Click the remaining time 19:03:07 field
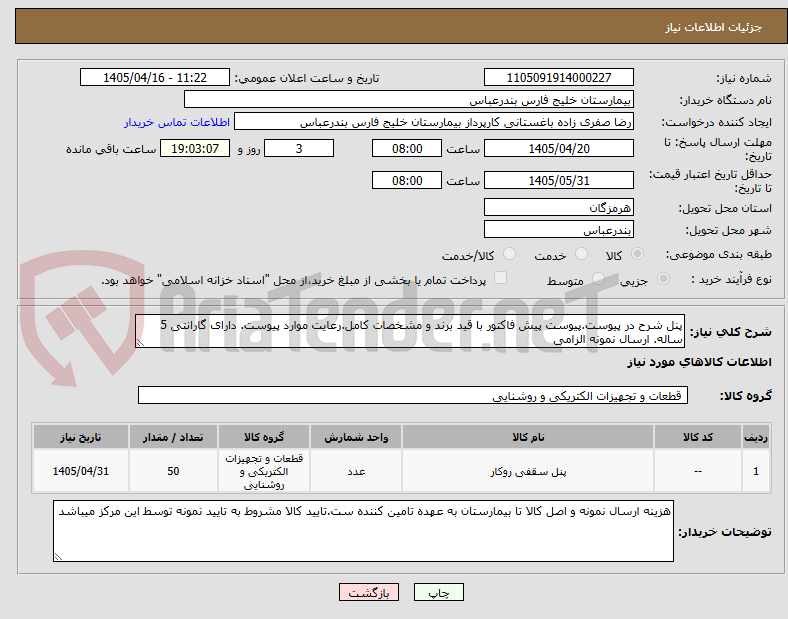 coord(195,149)
